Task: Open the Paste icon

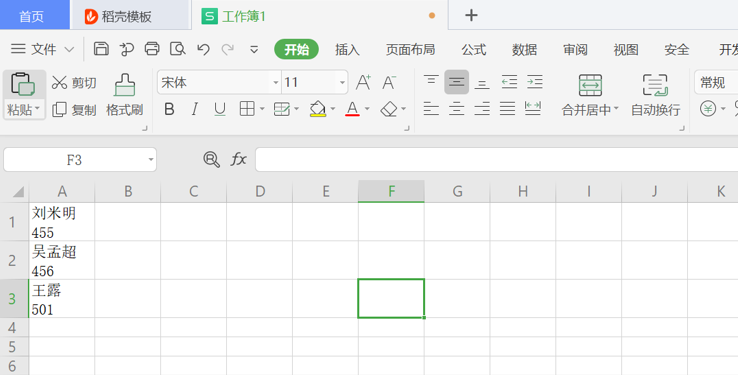Action: point(23,85)
